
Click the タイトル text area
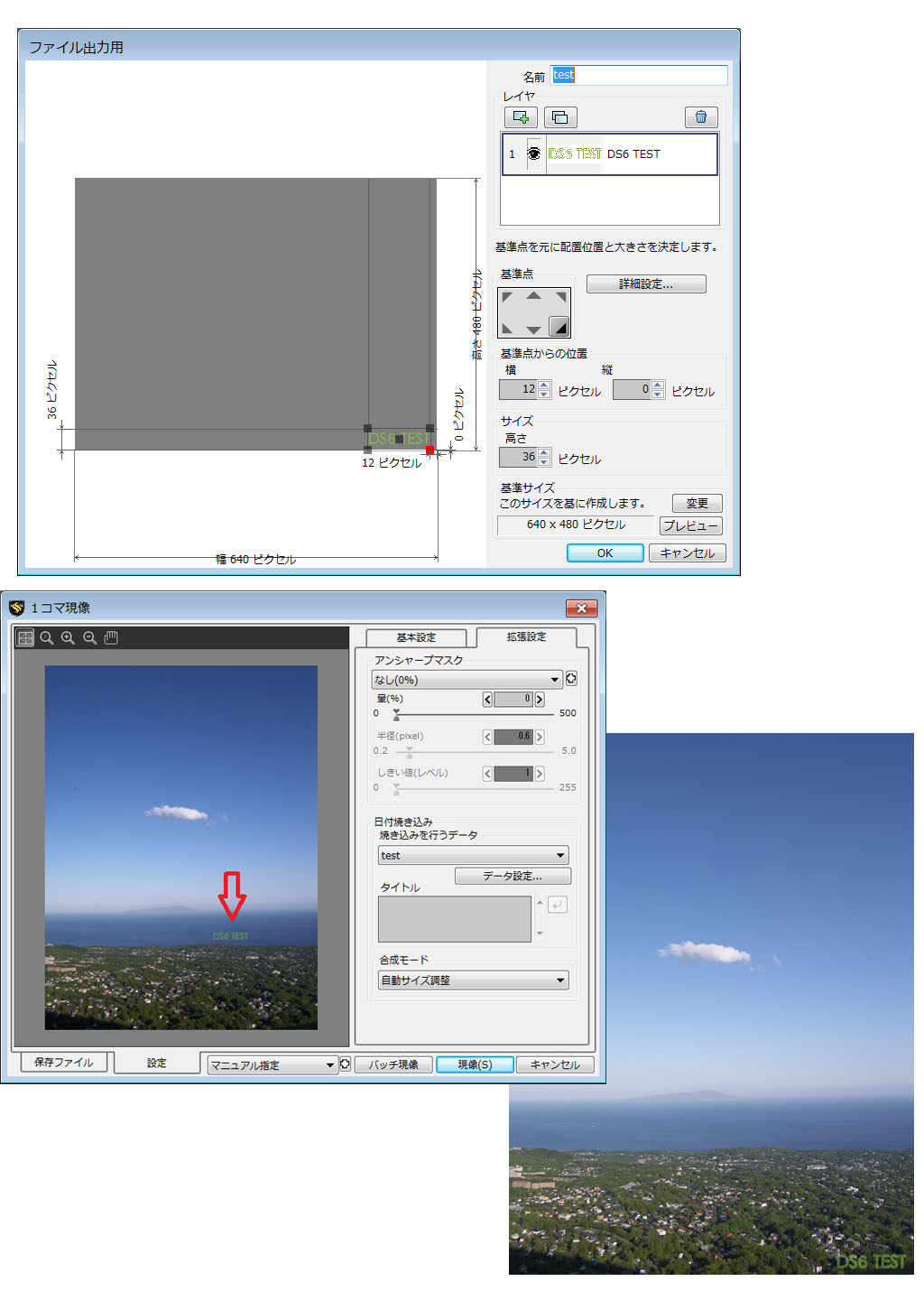tap(455, 919)
